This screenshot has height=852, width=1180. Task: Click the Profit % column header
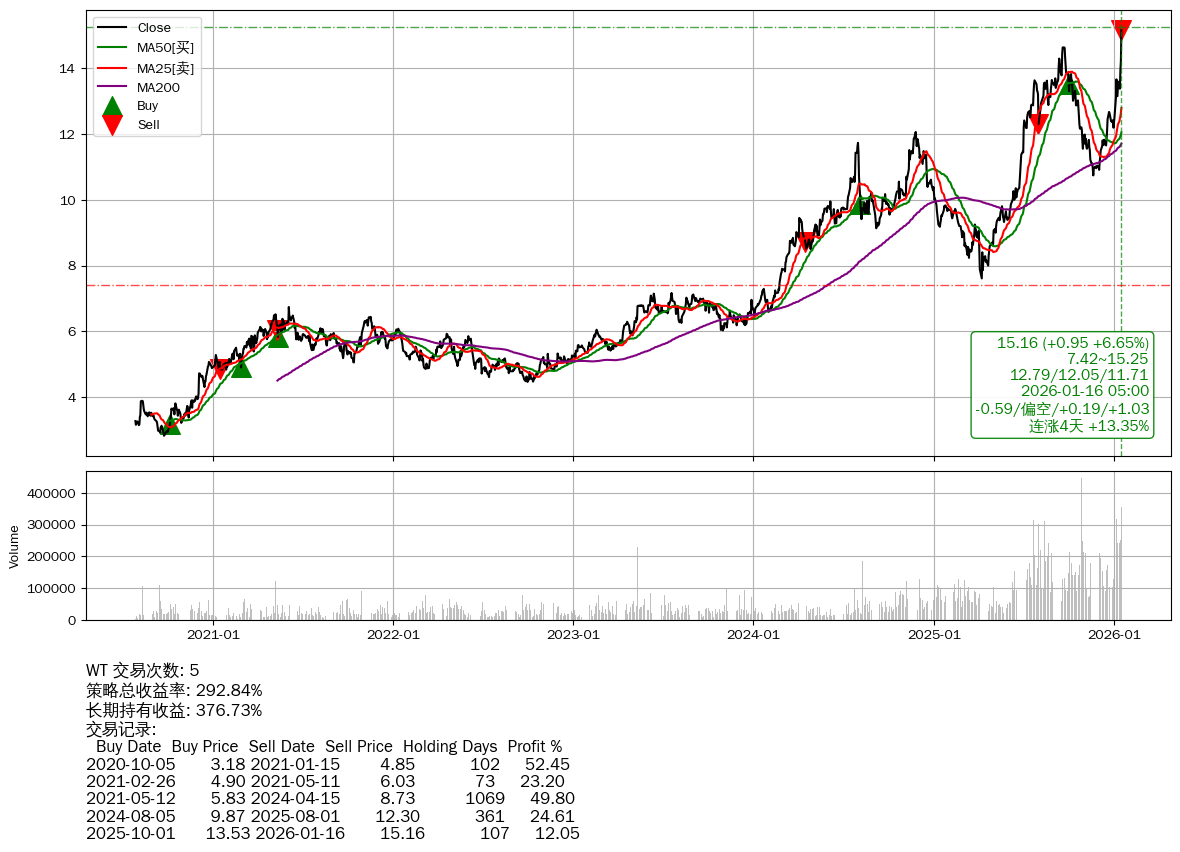point(534,746)
